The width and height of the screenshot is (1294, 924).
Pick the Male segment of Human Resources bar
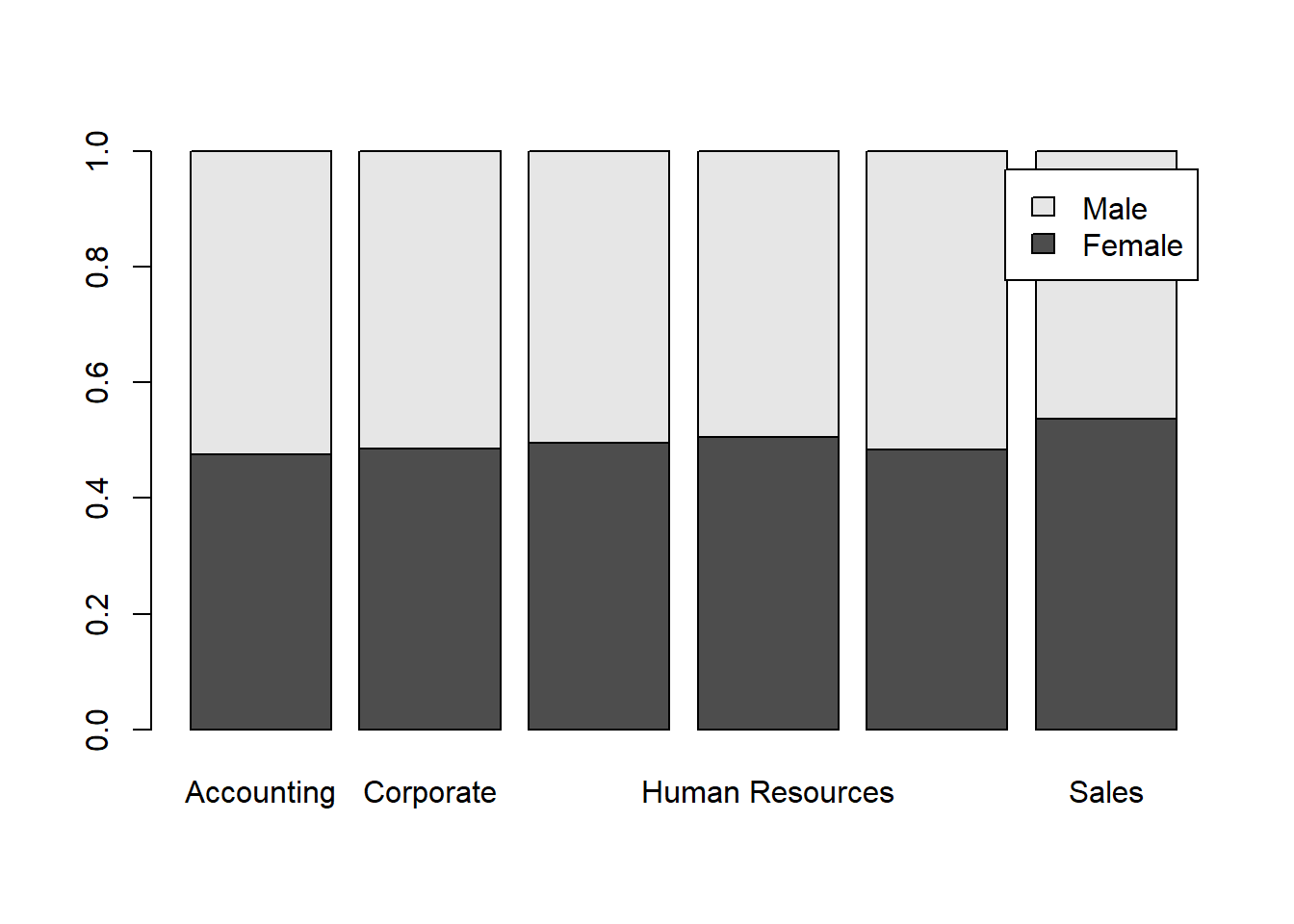point(767,294)
